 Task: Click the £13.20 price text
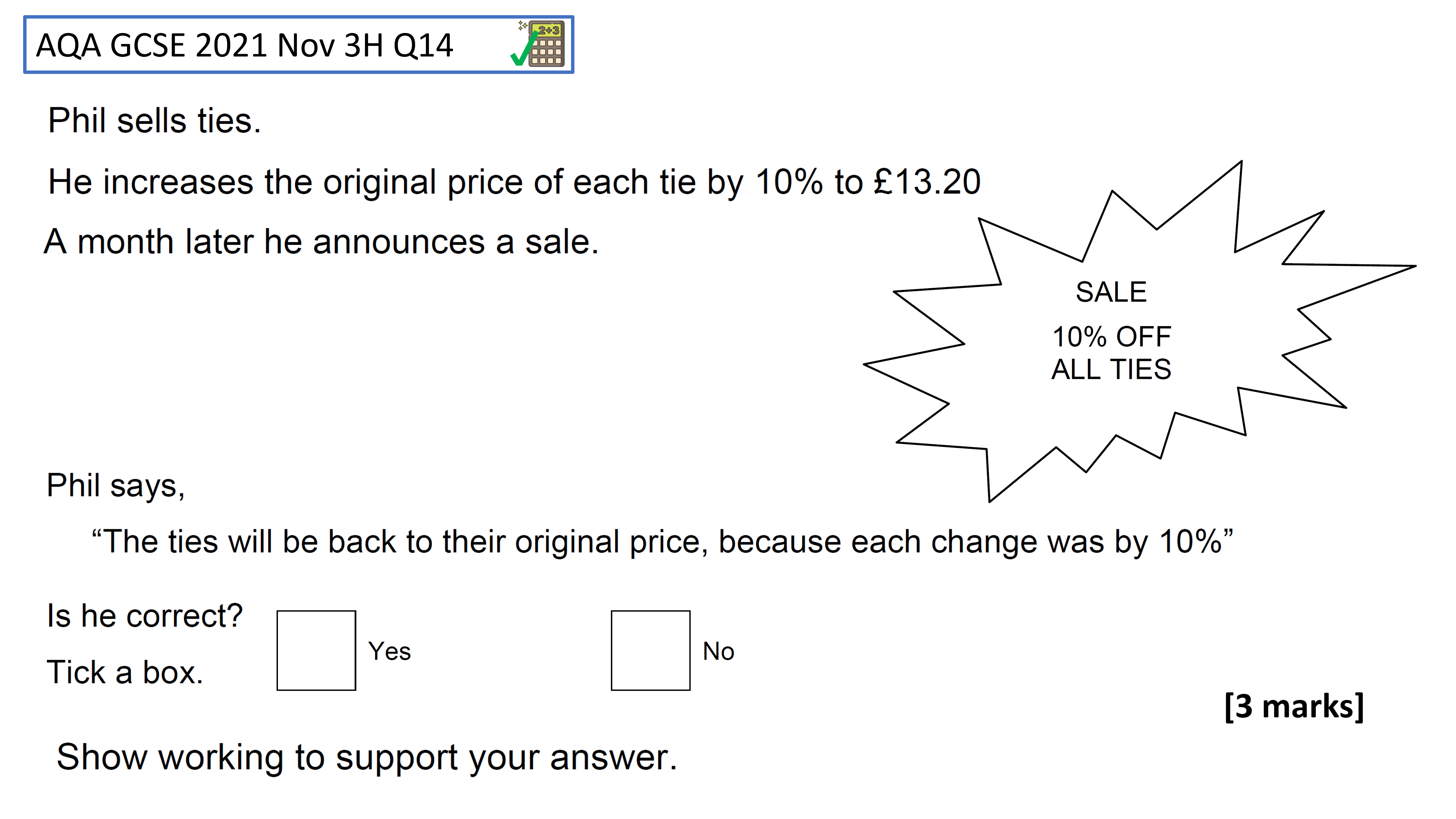pos(927,182)
